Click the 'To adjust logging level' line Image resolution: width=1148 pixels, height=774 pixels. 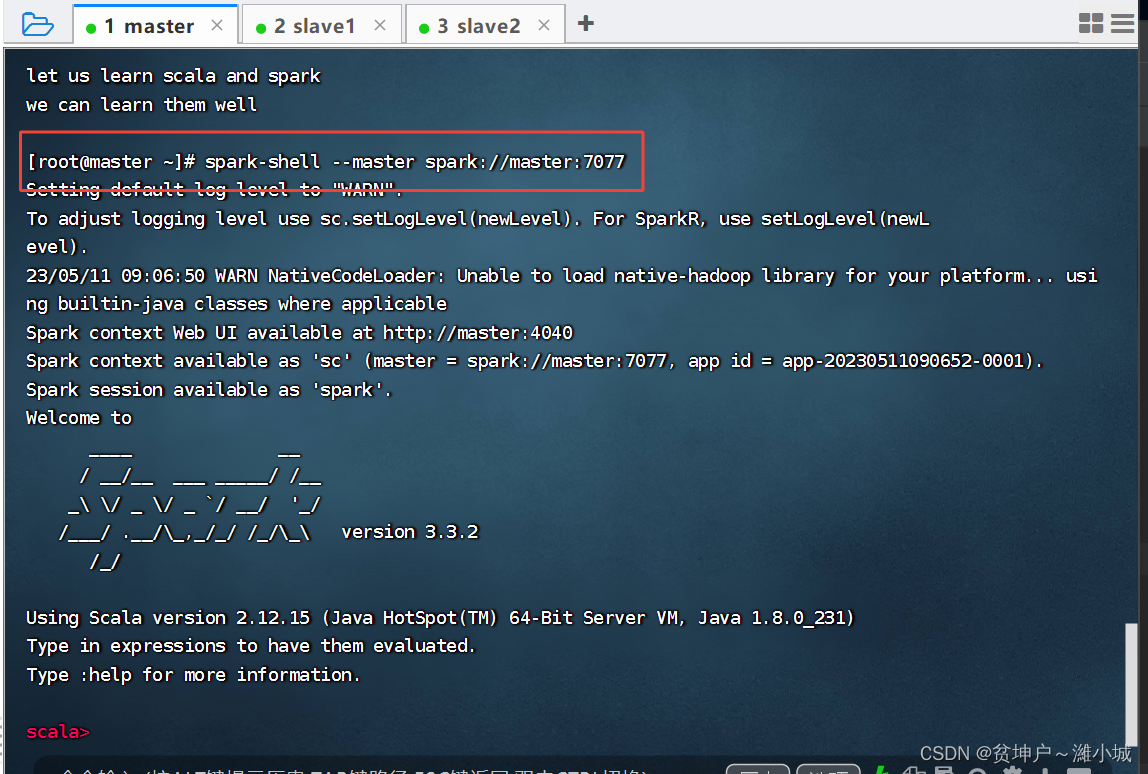click(x=477, y=233)
